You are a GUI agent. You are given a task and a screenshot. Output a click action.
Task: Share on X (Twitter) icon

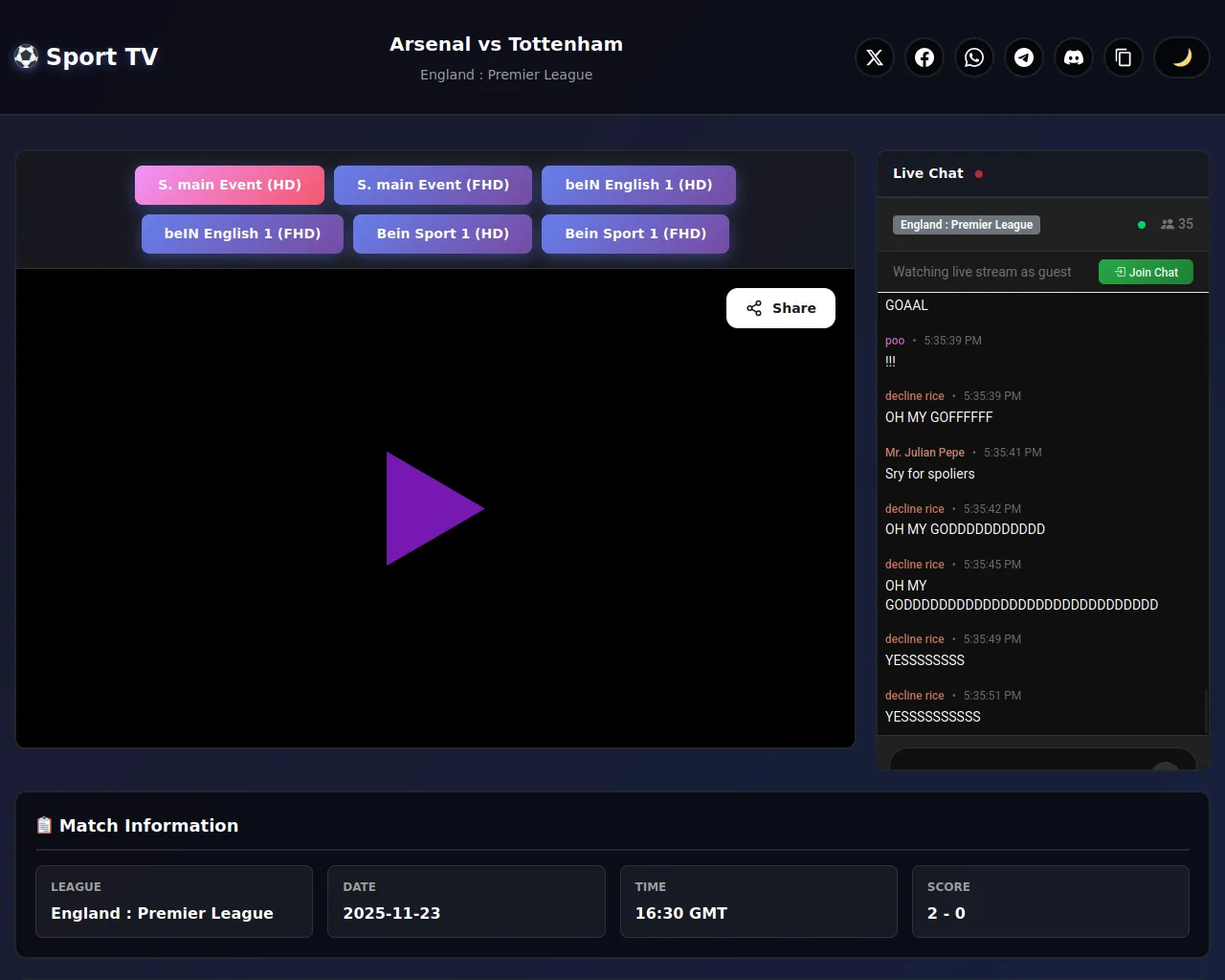pos(875,57)
